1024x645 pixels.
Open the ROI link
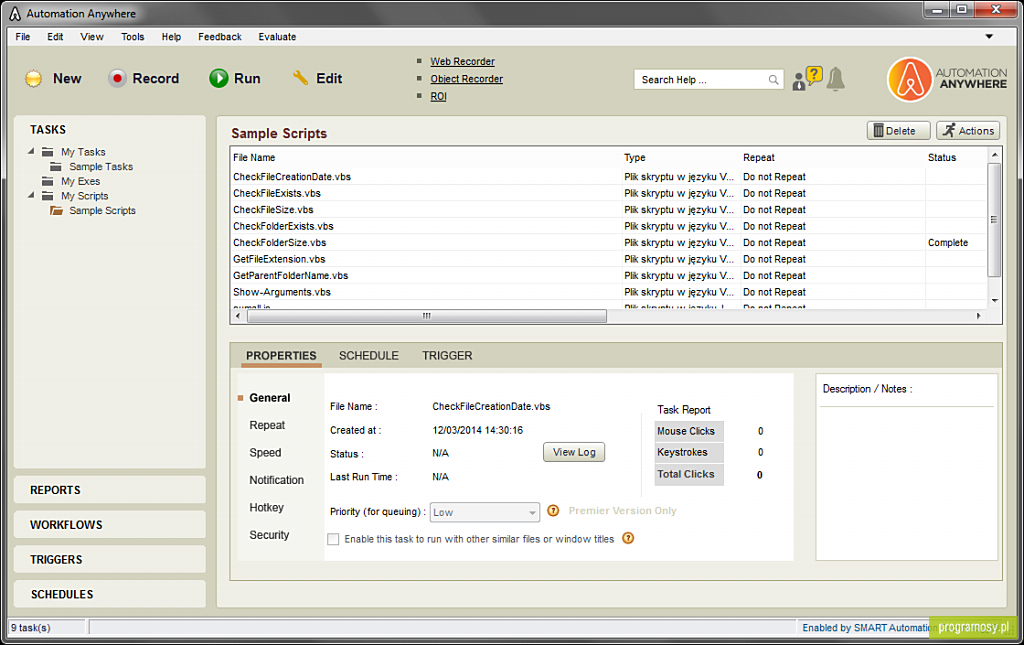[438, 97]
